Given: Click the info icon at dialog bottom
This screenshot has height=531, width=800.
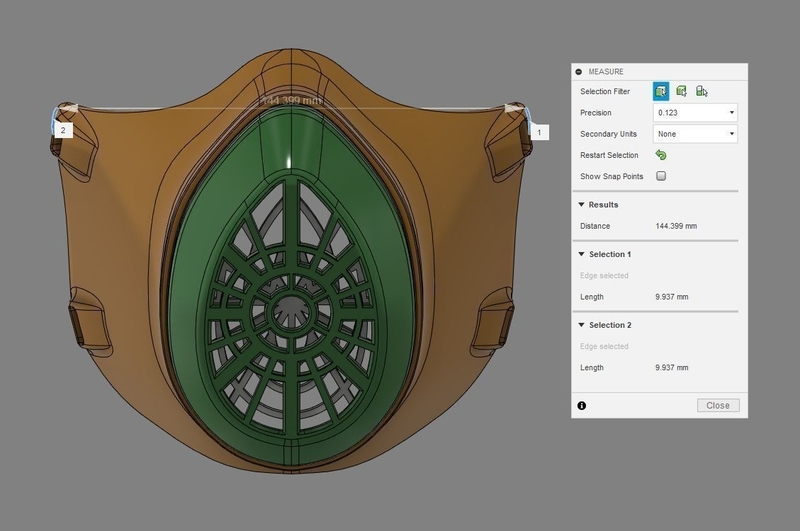Looking at the screenshot, I should 582,405.
